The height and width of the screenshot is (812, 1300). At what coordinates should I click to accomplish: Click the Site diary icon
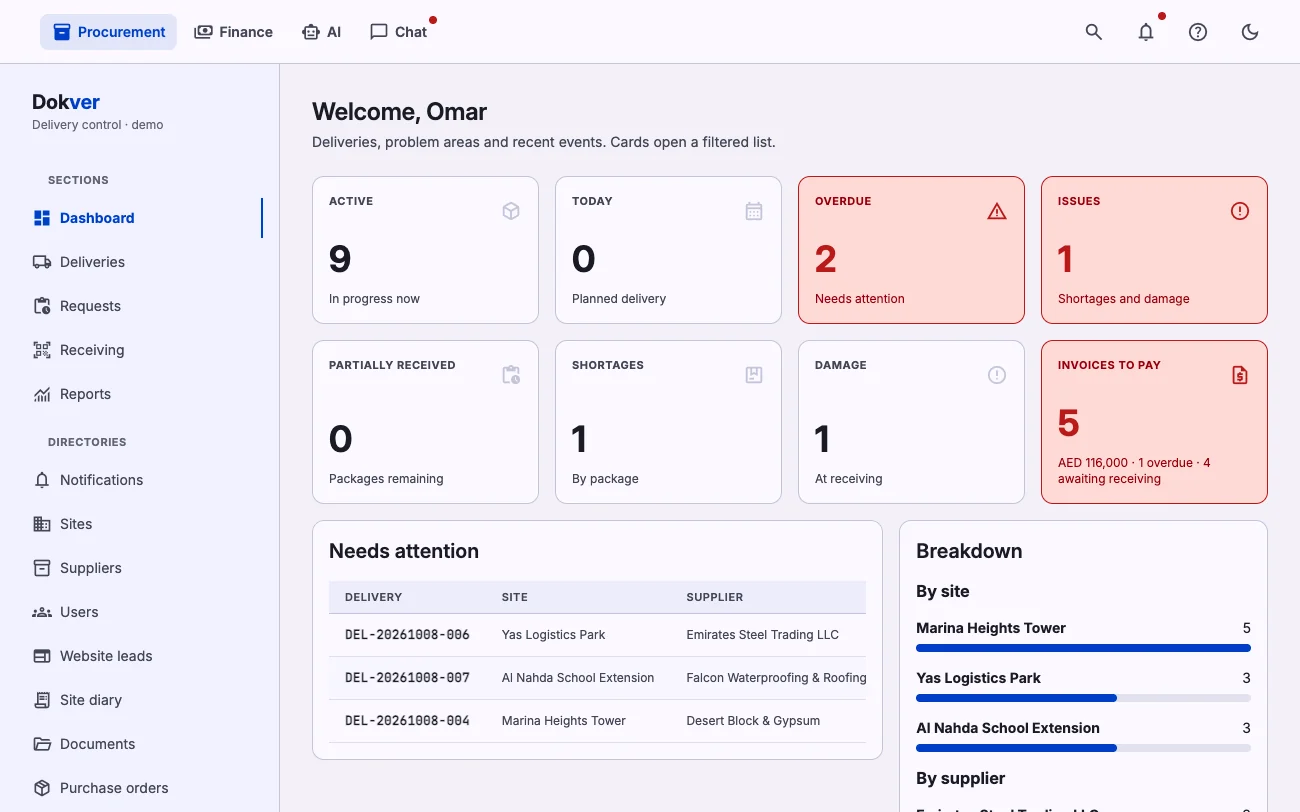click(x=42, y=700)
